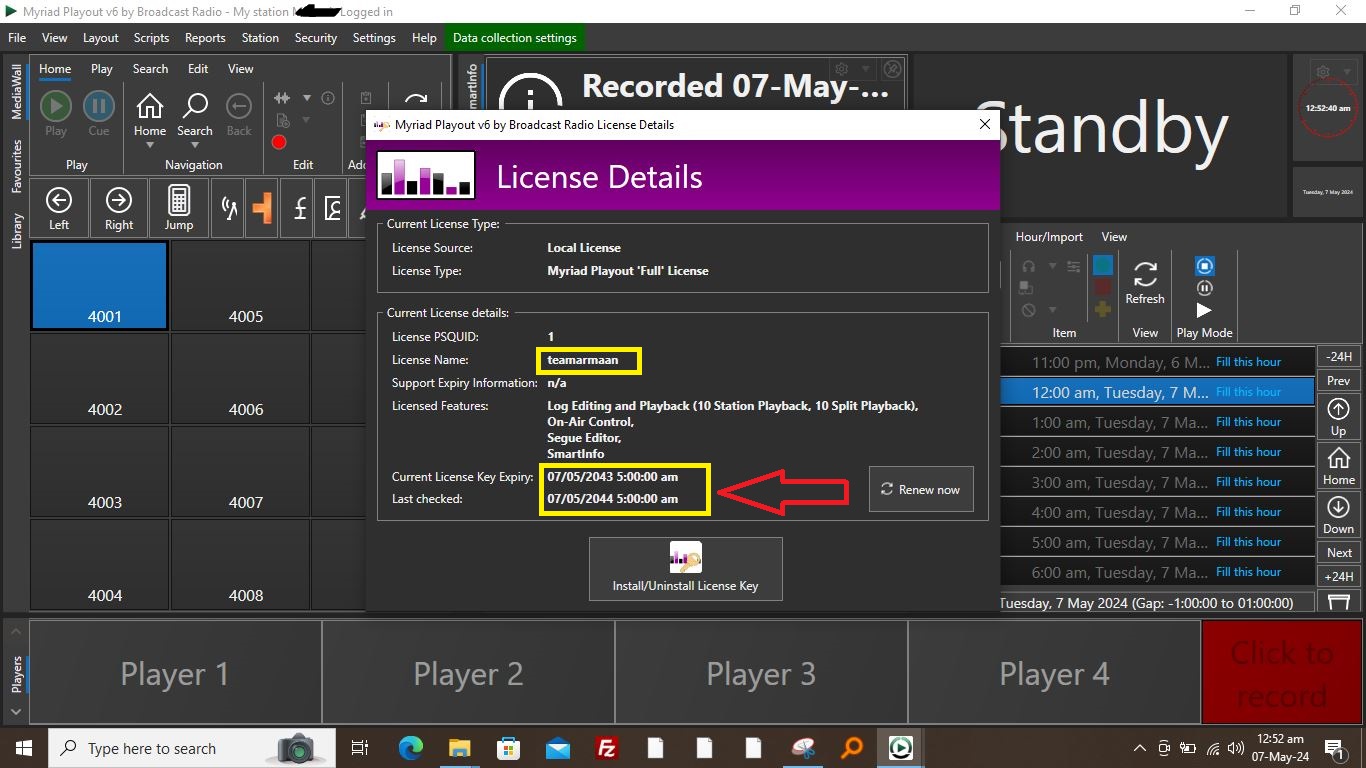Select continuous play mode arrow
The width and height of the screenshot is (1366, 768).
click(1205, 310)
